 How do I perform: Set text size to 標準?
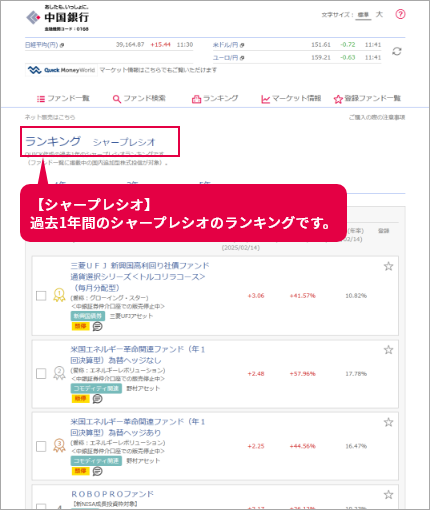pos(363,15)
